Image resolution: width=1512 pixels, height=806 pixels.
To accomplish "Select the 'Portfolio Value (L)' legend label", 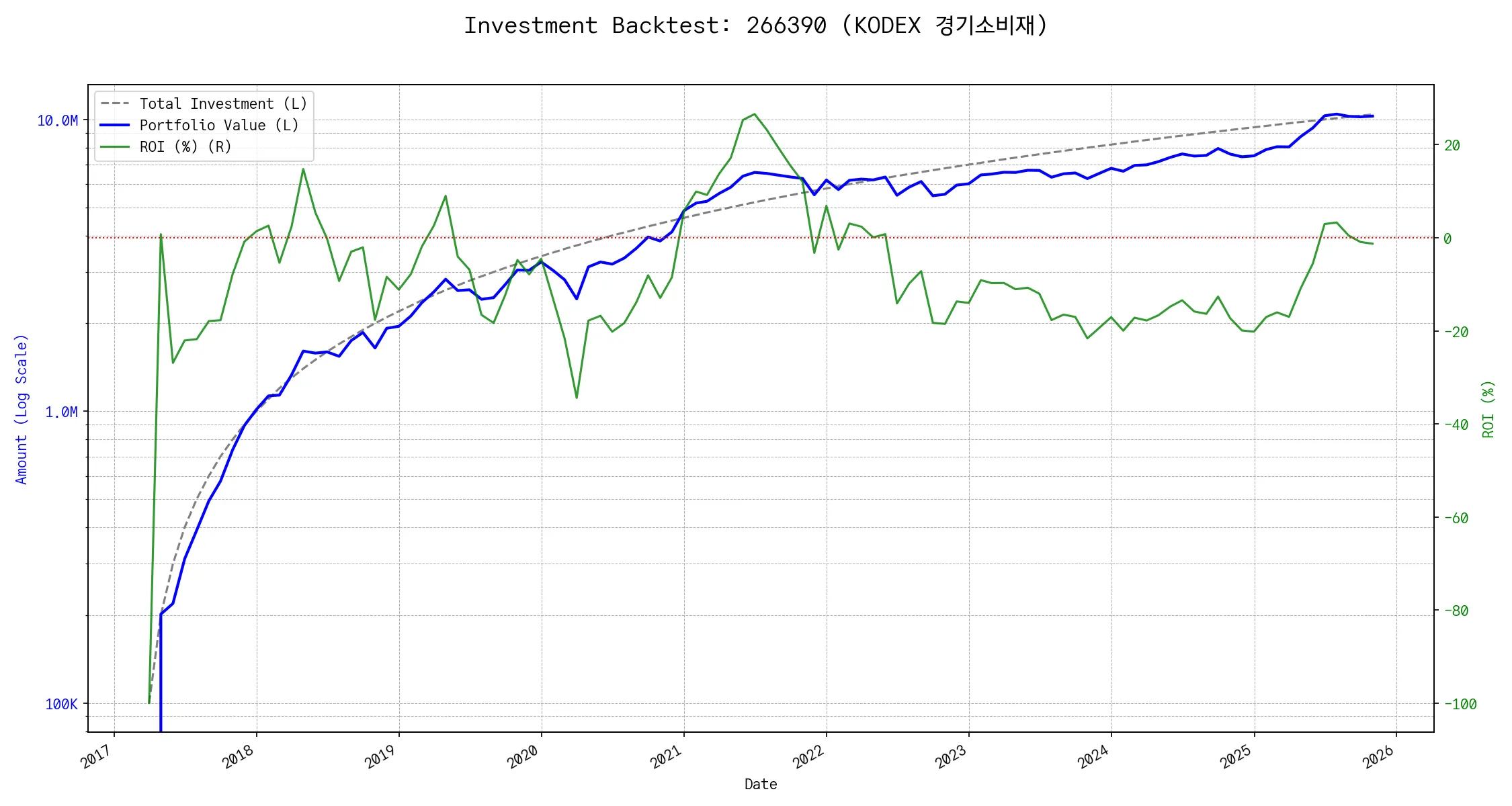I will pyautogui.click(x=219, y=126).
